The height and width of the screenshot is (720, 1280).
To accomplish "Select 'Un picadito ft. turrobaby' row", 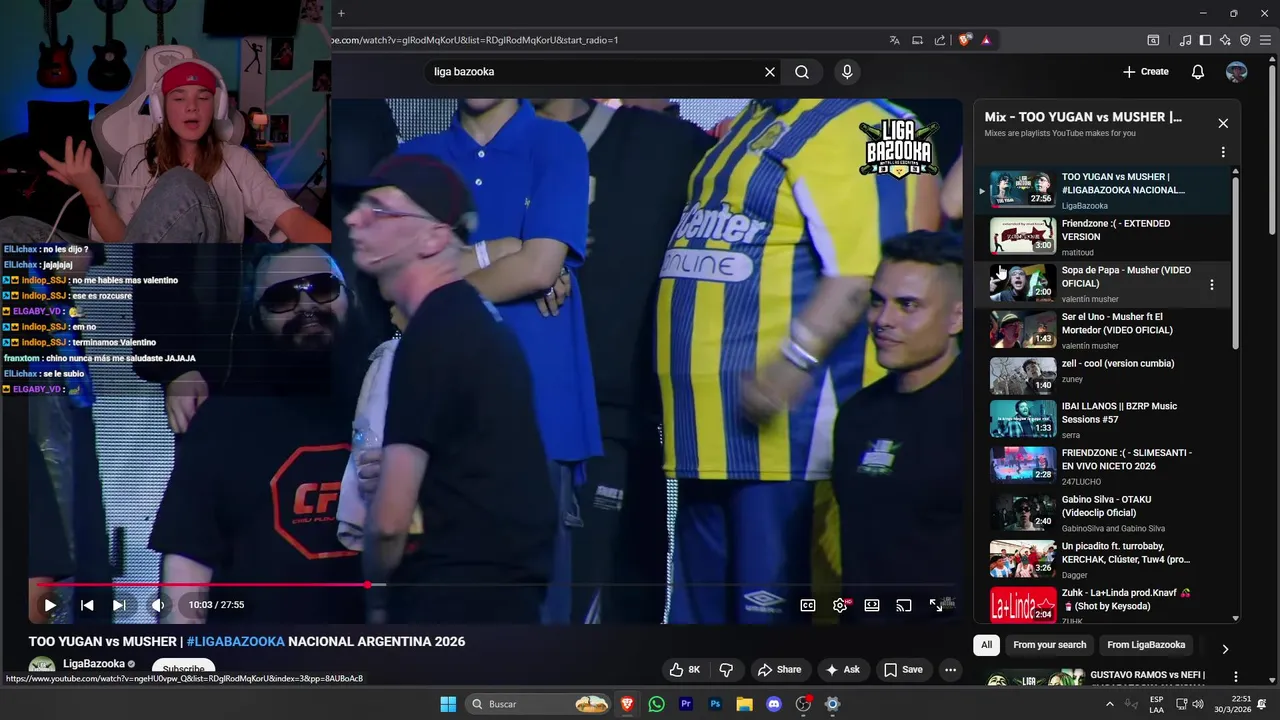I will [x=1100, y=560].
